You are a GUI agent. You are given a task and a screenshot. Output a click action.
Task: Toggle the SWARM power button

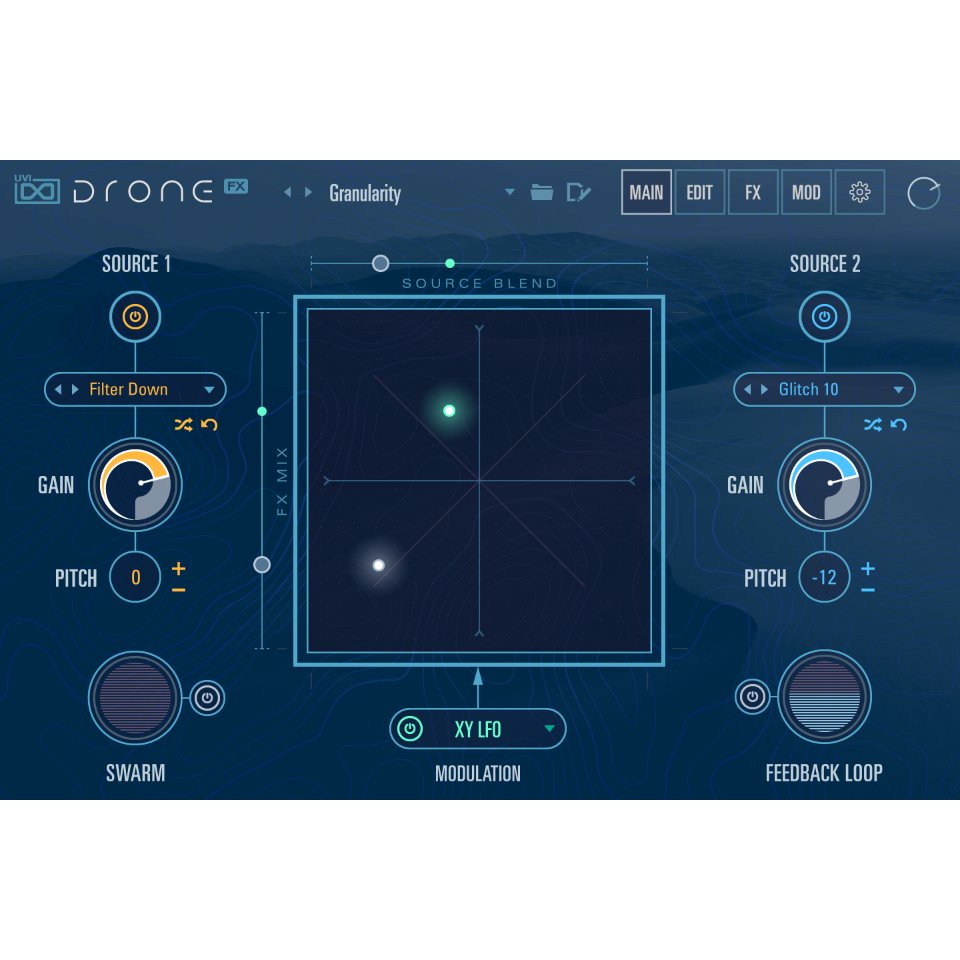pyautogui.click(x=208, y=698)
